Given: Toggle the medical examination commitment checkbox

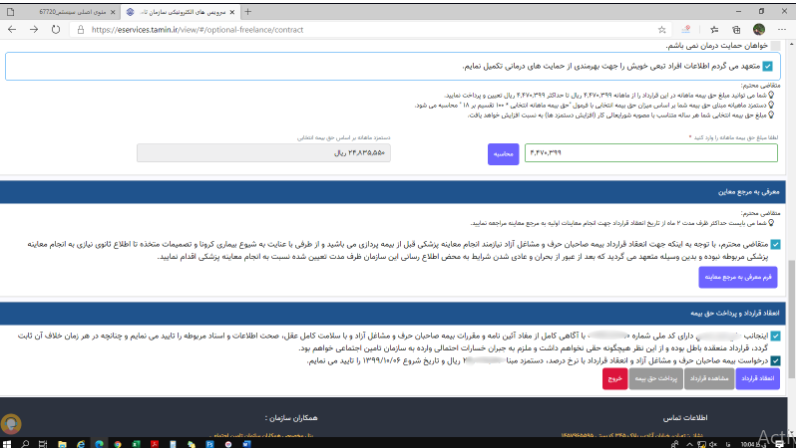Looking at the screenshot, I should 775,244.
